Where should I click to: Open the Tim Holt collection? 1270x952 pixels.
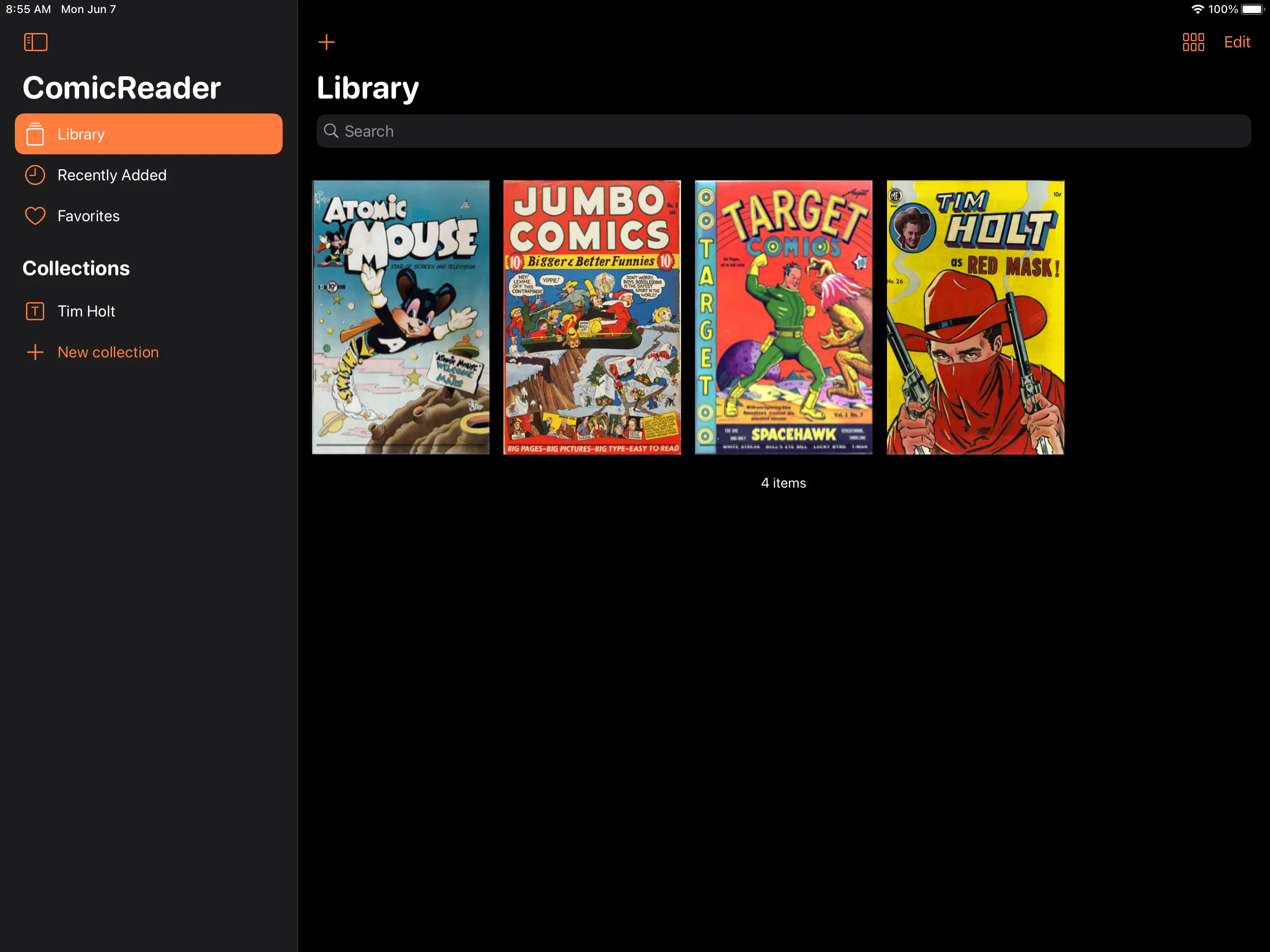(86, 311)
